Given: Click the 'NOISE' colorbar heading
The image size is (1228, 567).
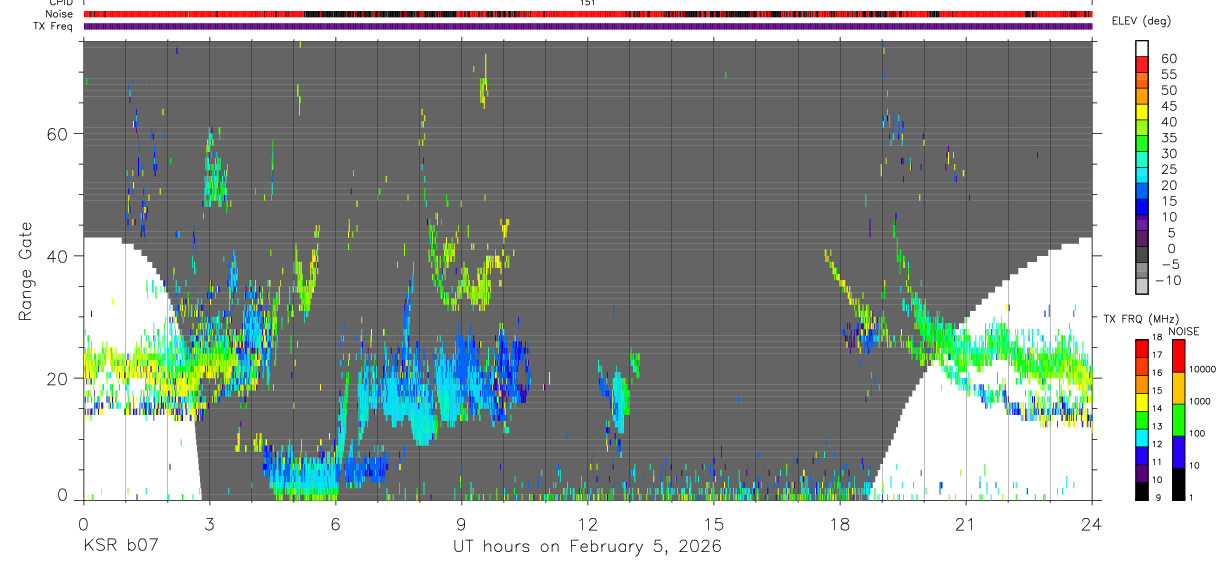Looking at the screenshot, I should 1184,331.
